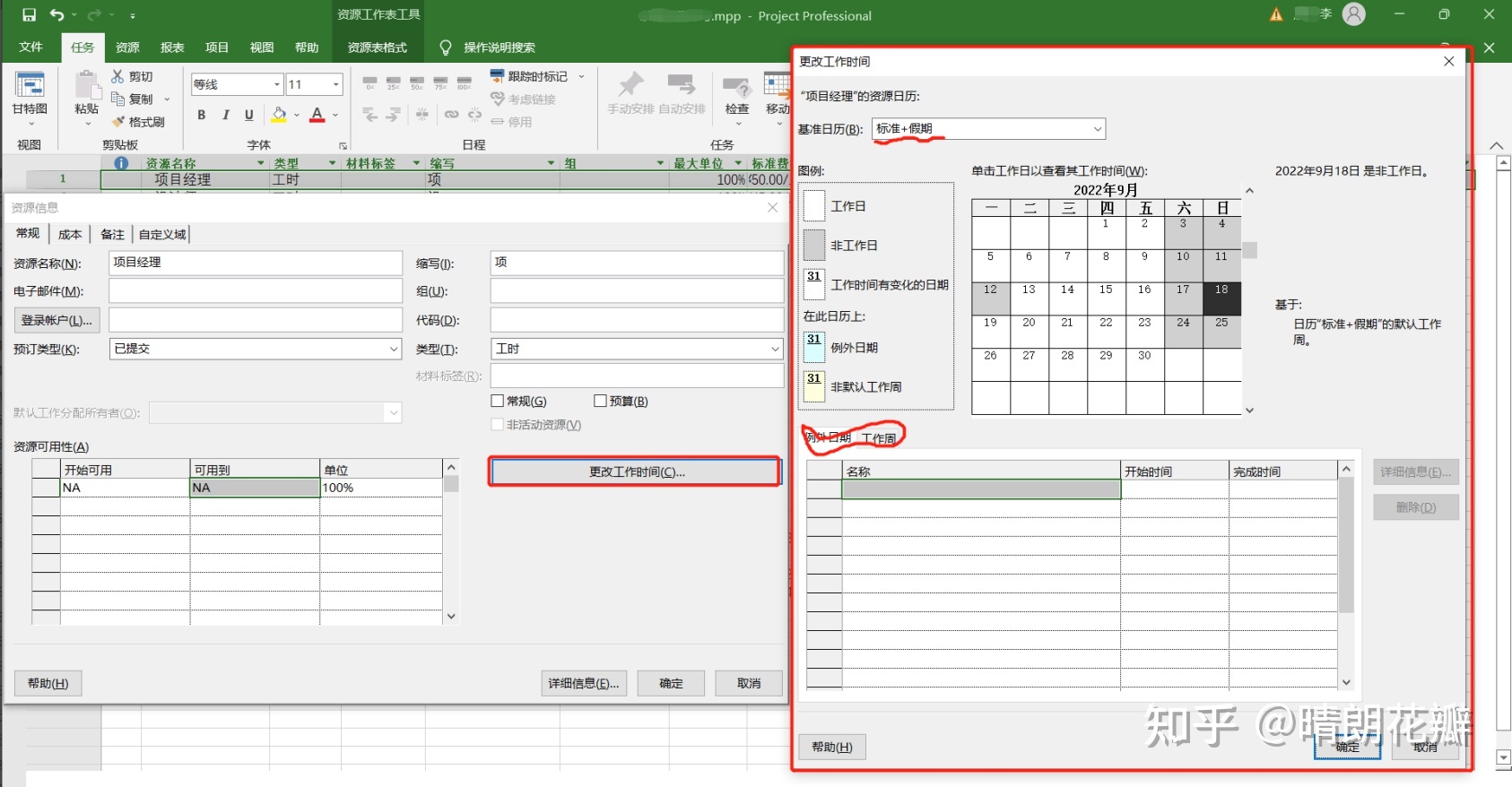Open the 备注 tab in resource info
The image size is (1512, 787).
click(x=112, y=235)
